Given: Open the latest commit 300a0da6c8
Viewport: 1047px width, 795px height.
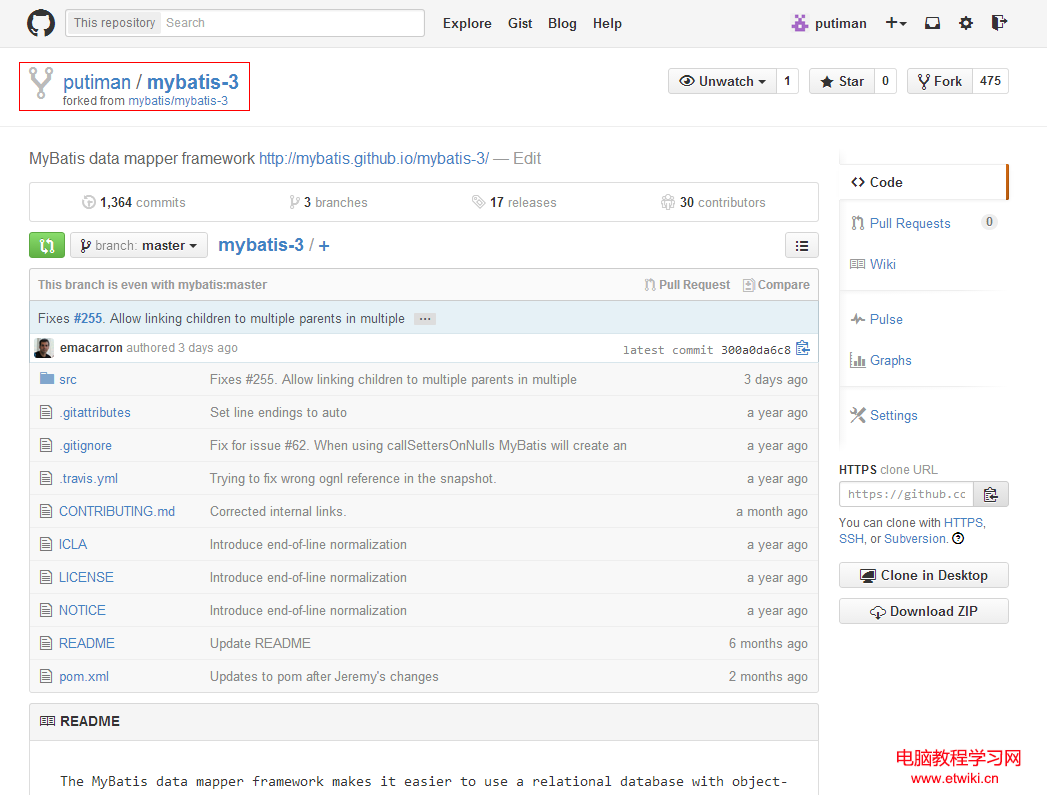Looking at the screenshot, I should 755,350.
